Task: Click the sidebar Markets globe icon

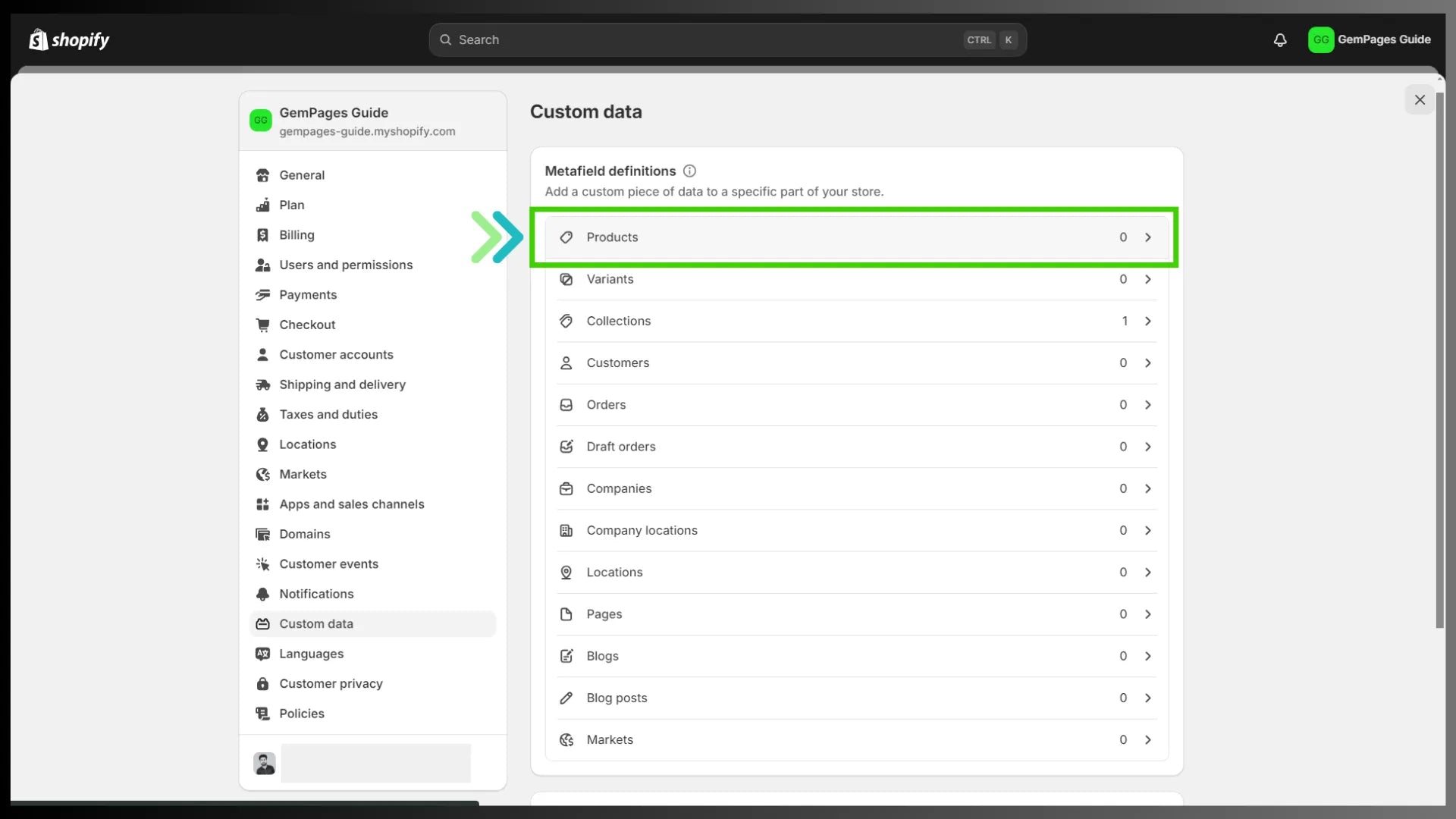Action: [x=262, y=475]
